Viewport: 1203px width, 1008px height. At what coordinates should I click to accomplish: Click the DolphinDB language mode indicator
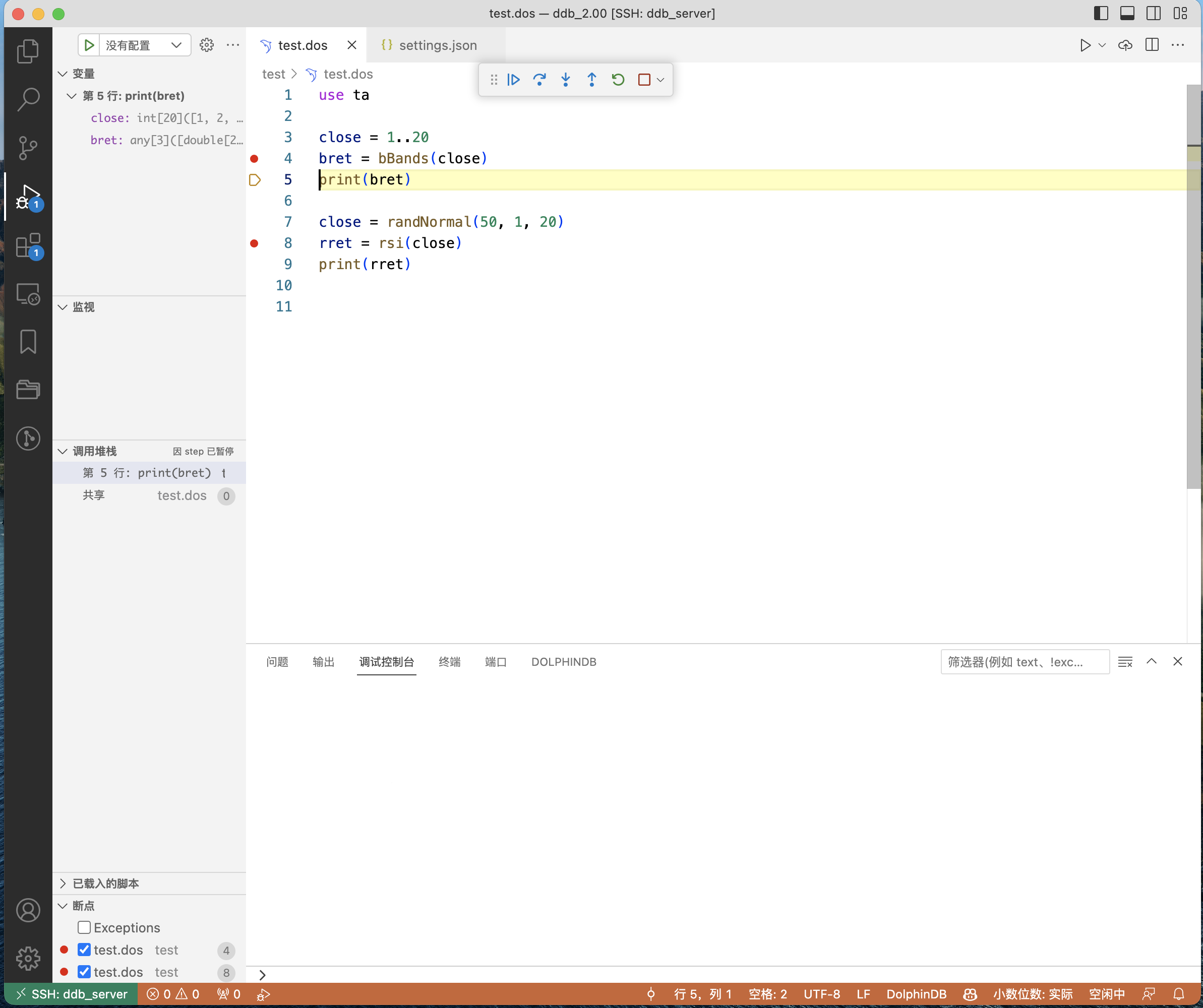916,994
